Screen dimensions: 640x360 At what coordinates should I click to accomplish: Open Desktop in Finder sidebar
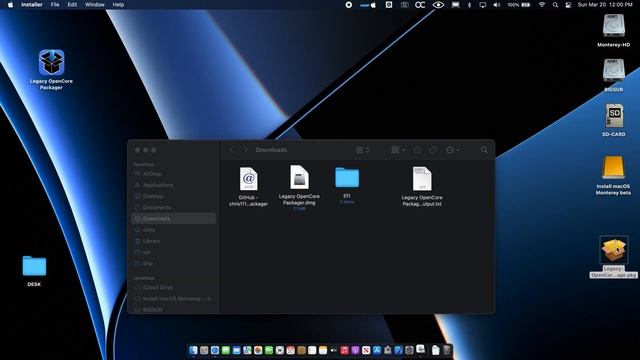pos(173,196)
